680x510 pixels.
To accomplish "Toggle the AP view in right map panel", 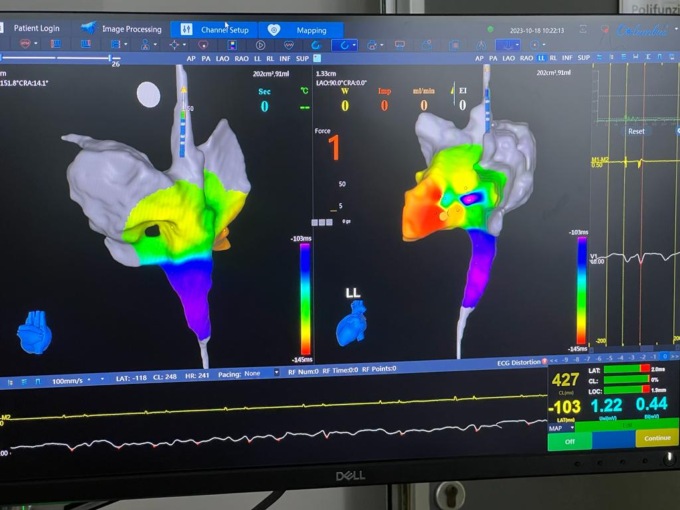I will point(479,58).
